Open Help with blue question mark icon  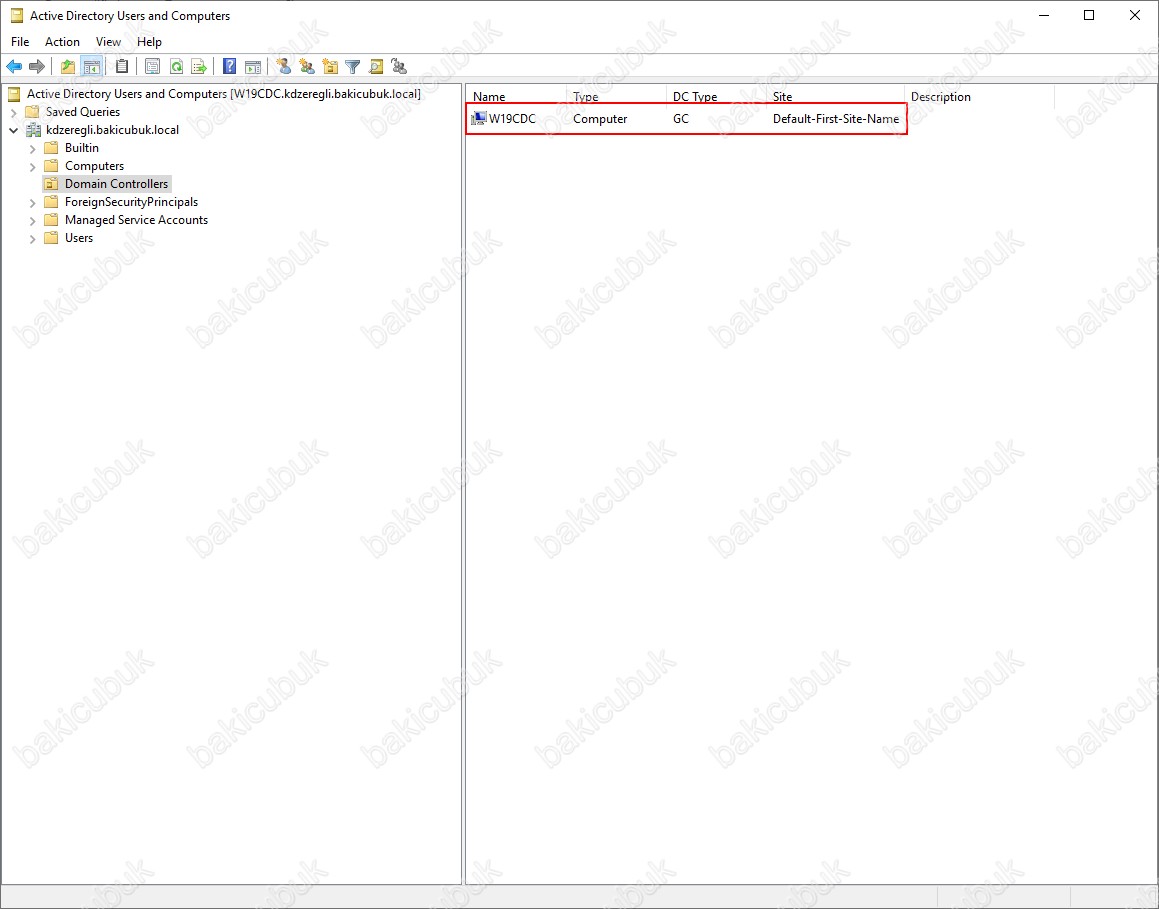[230, 67]
